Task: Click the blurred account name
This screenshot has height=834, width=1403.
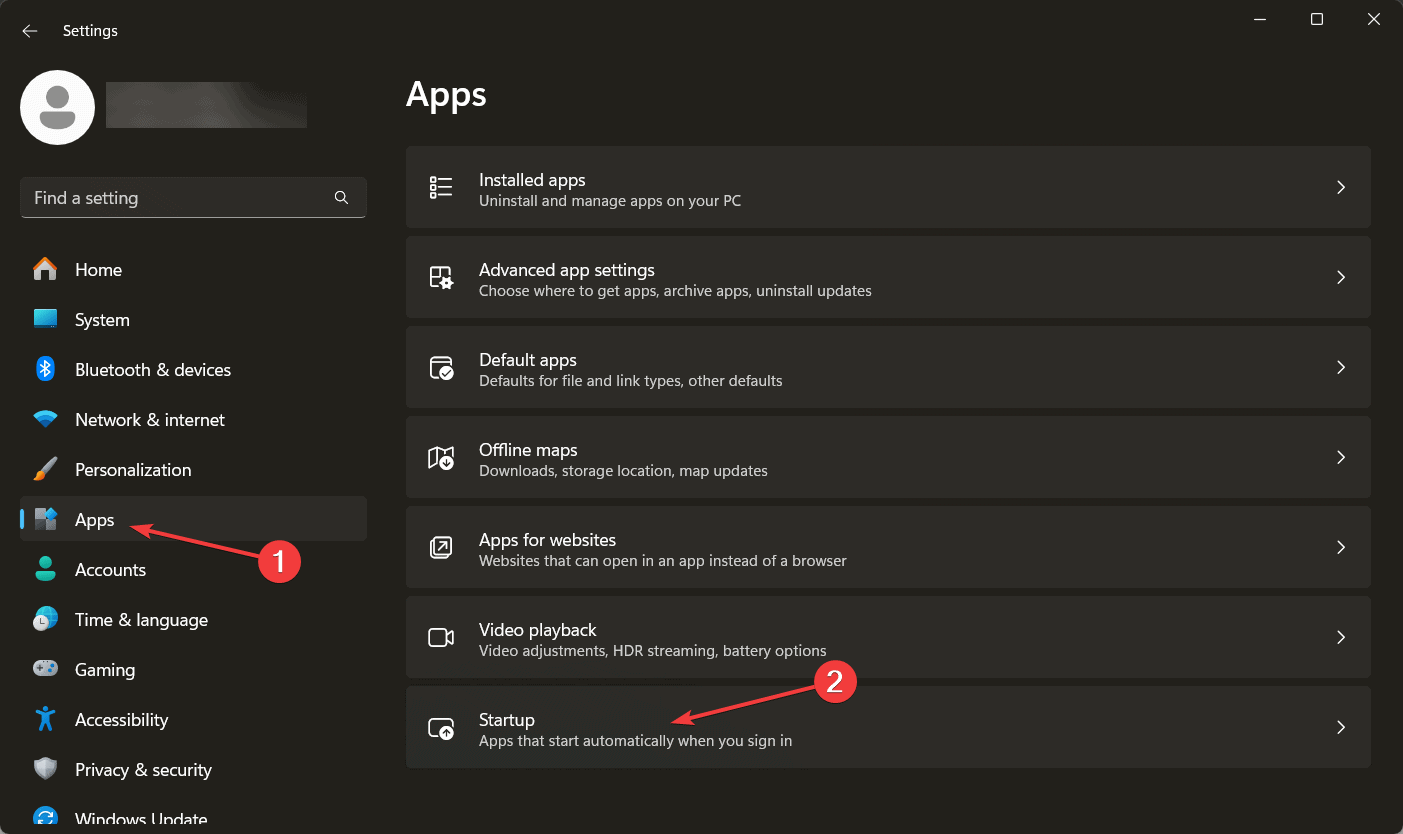Action: coord(206,105)
